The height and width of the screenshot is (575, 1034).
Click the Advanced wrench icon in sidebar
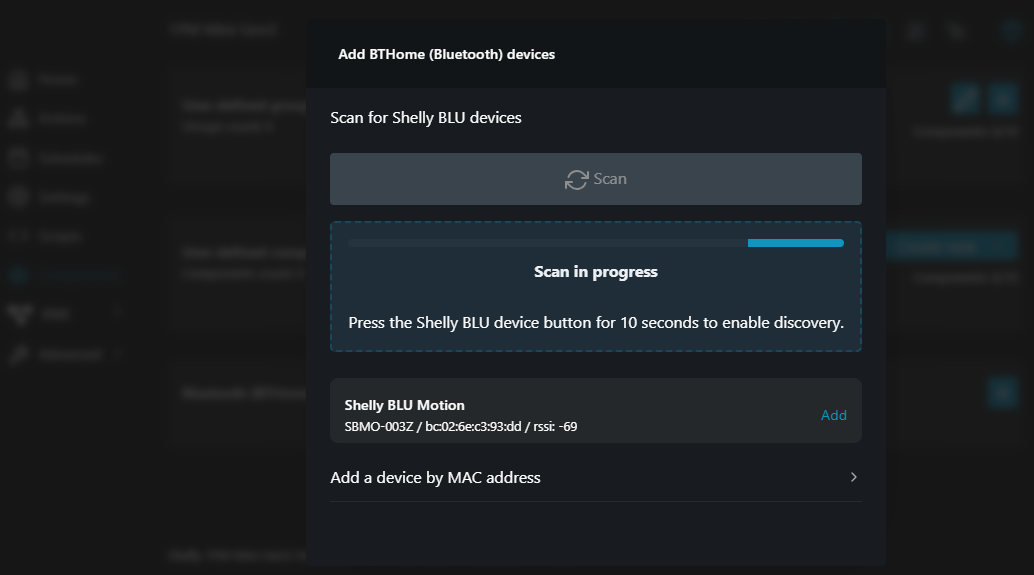click(18, 354)
